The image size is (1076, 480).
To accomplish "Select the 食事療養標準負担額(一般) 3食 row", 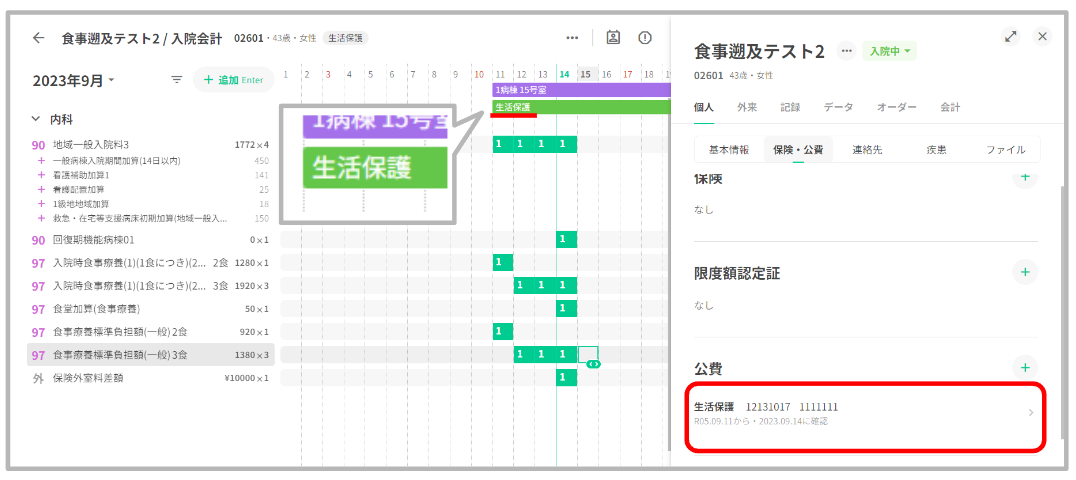I will (152, 355).
